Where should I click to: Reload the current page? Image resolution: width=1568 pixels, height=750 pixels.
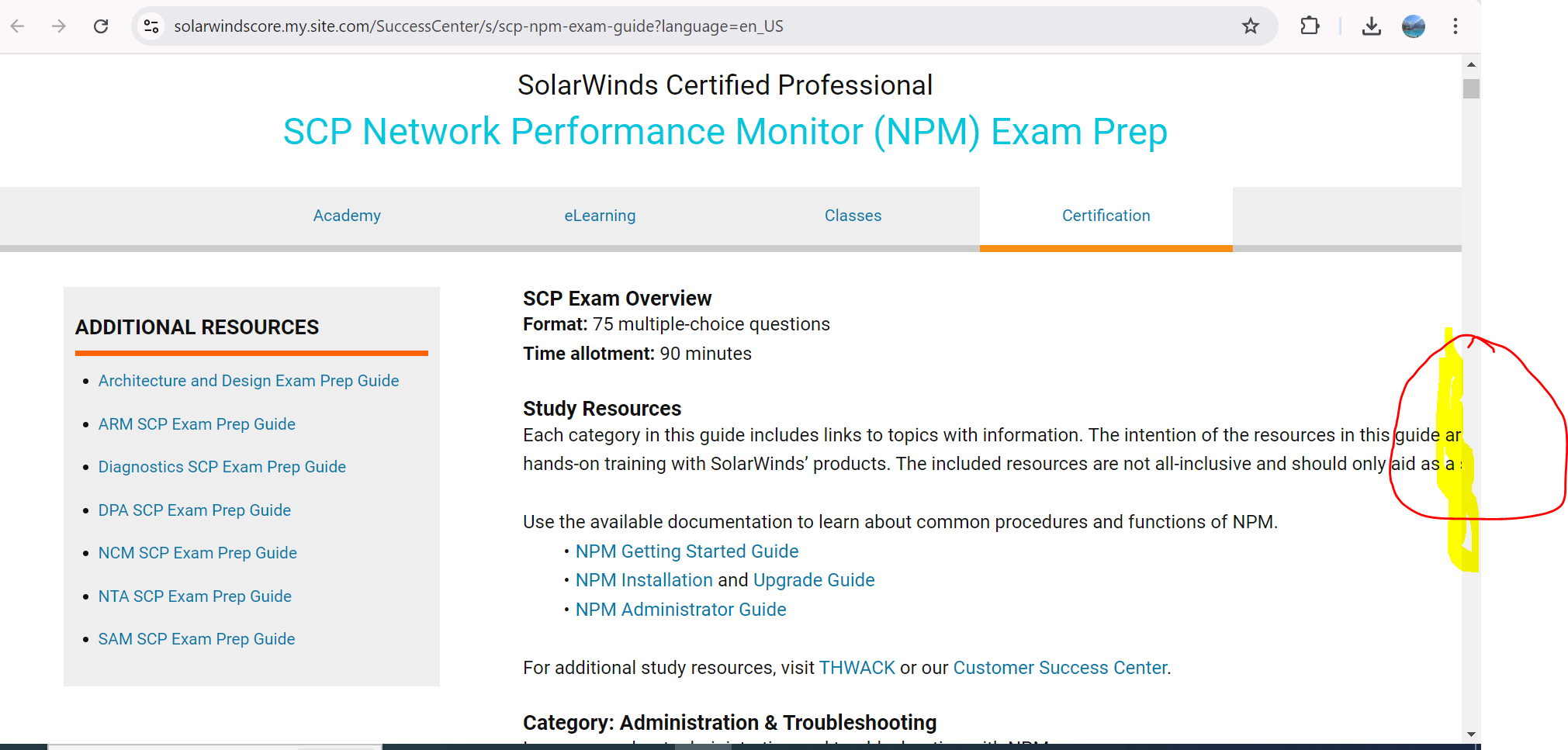101,26
